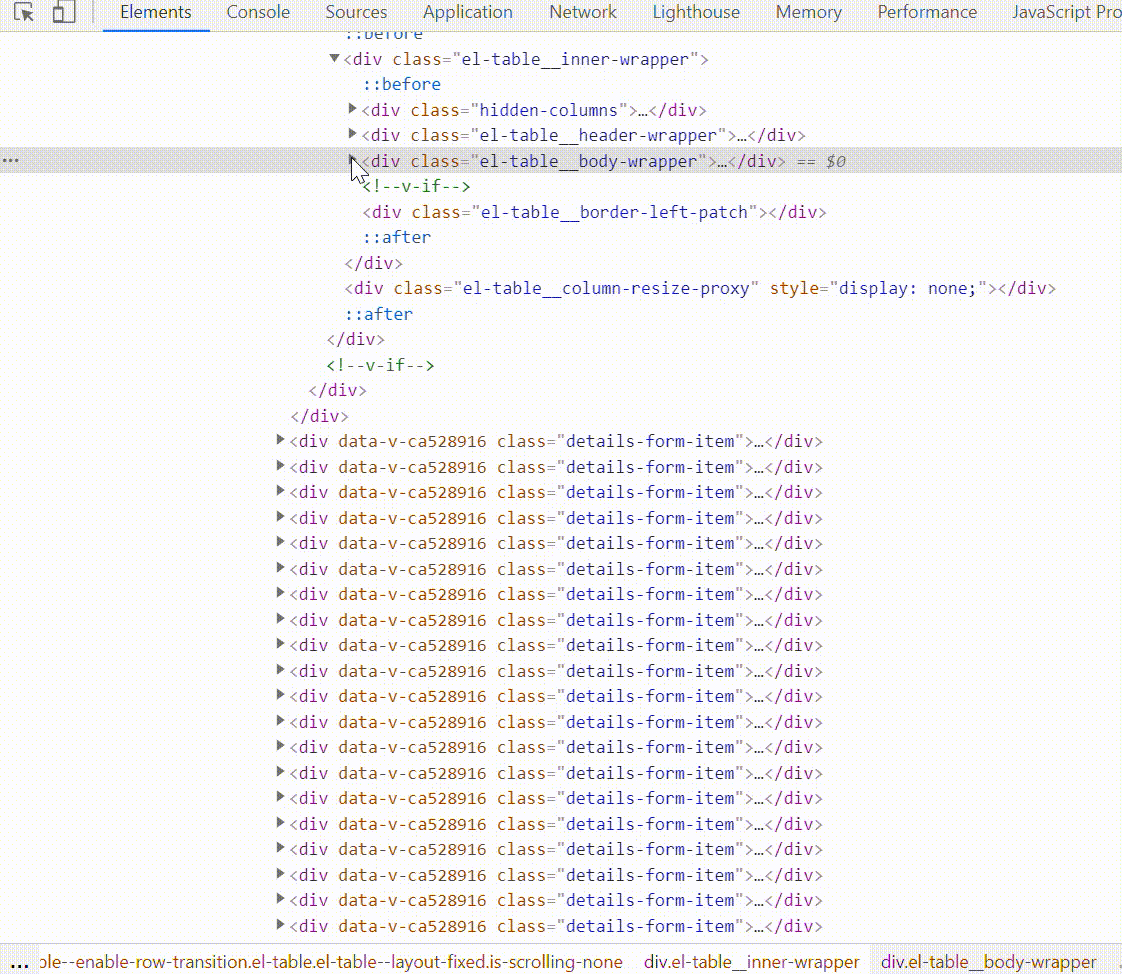Click div.el-table__inner-wrapper in the breadcrumb bar

coord(751,962)
